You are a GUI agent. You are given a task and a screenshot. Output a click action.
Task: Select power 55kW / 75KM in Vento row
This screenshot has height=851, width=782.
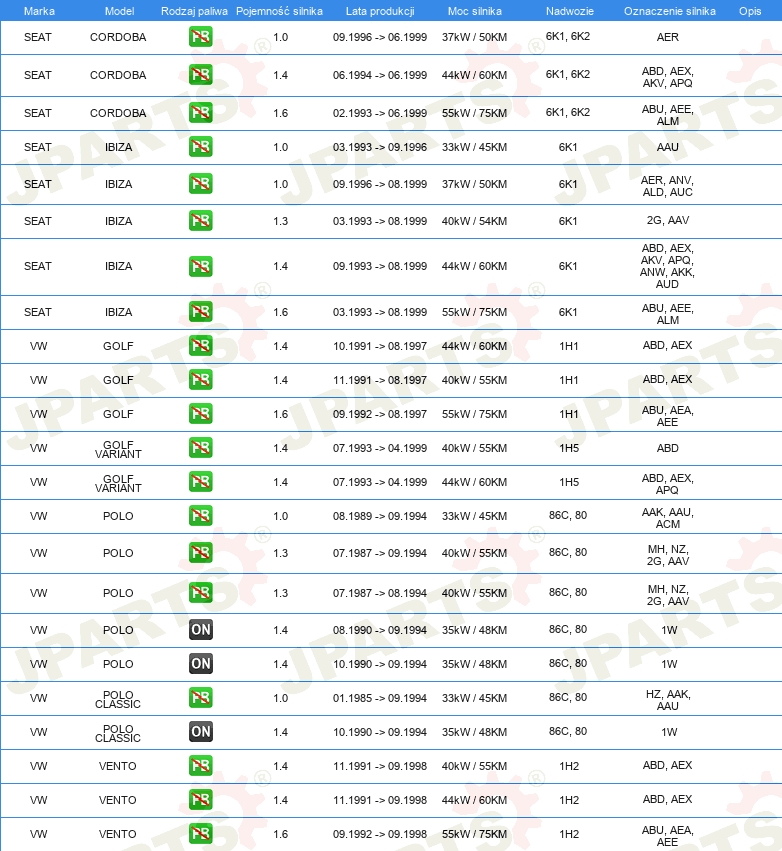pos(474,834)
